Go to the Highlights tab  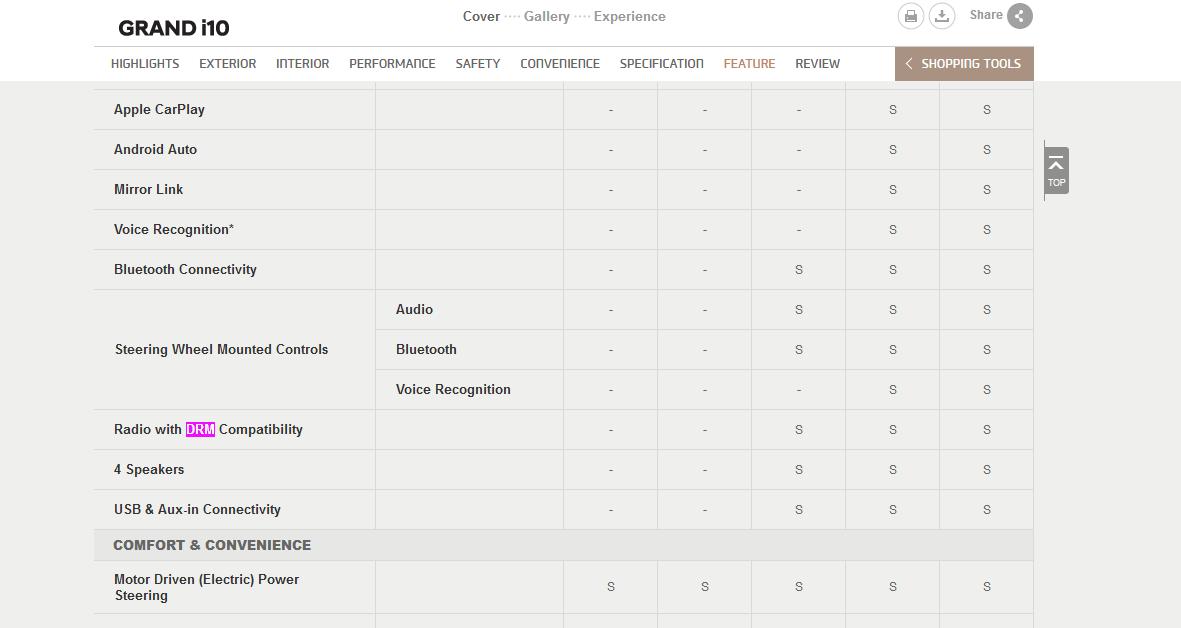tap(145, 64)
